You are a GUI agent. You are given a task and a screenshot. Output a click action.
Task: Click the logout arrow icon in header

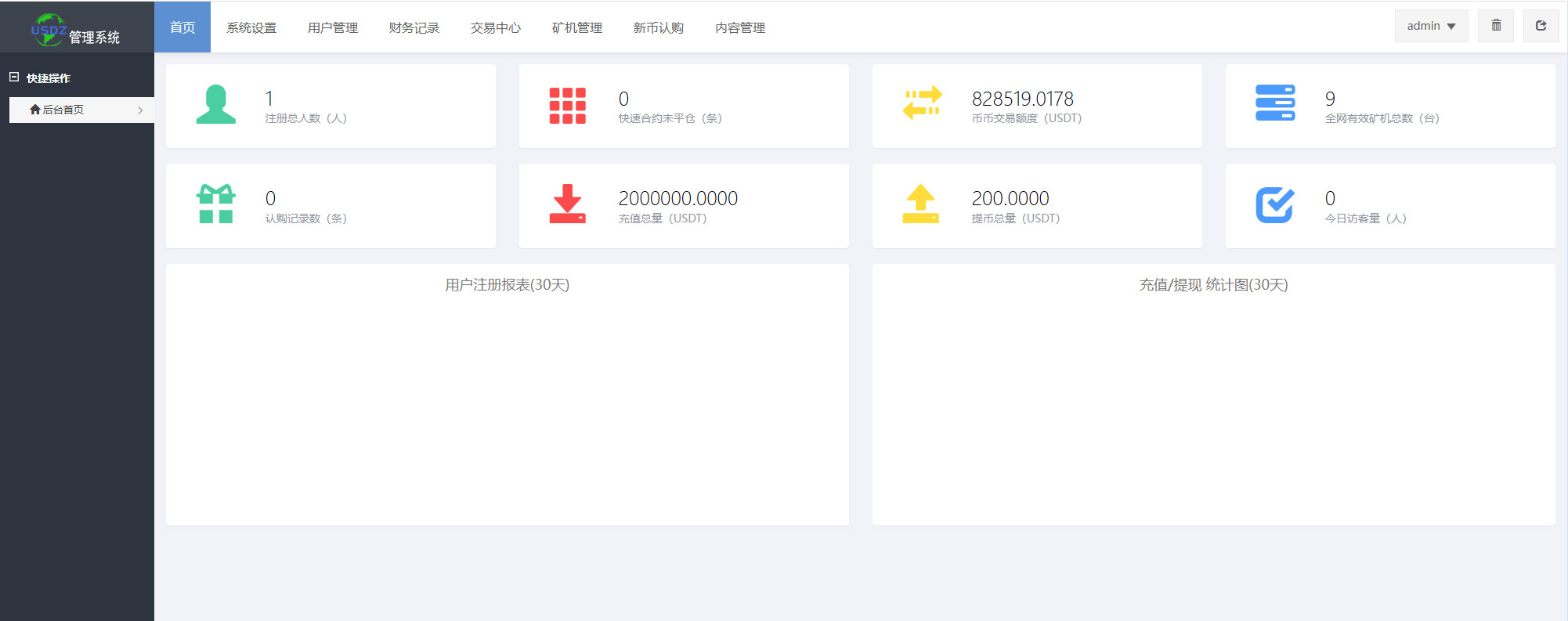[x=1541, y=26]
